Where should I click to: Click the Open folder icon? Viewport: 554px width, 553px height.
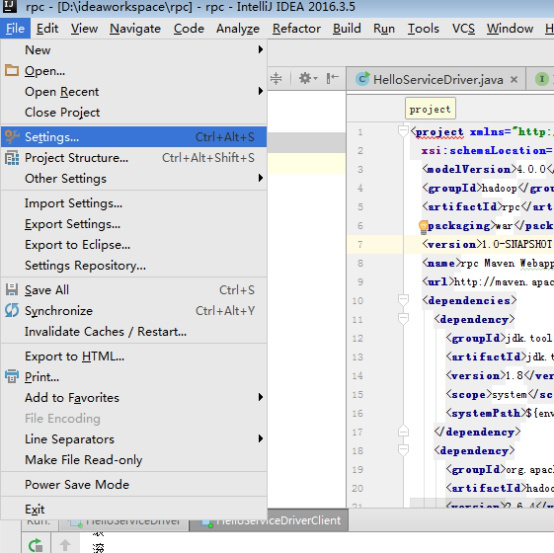click(12, 70)
